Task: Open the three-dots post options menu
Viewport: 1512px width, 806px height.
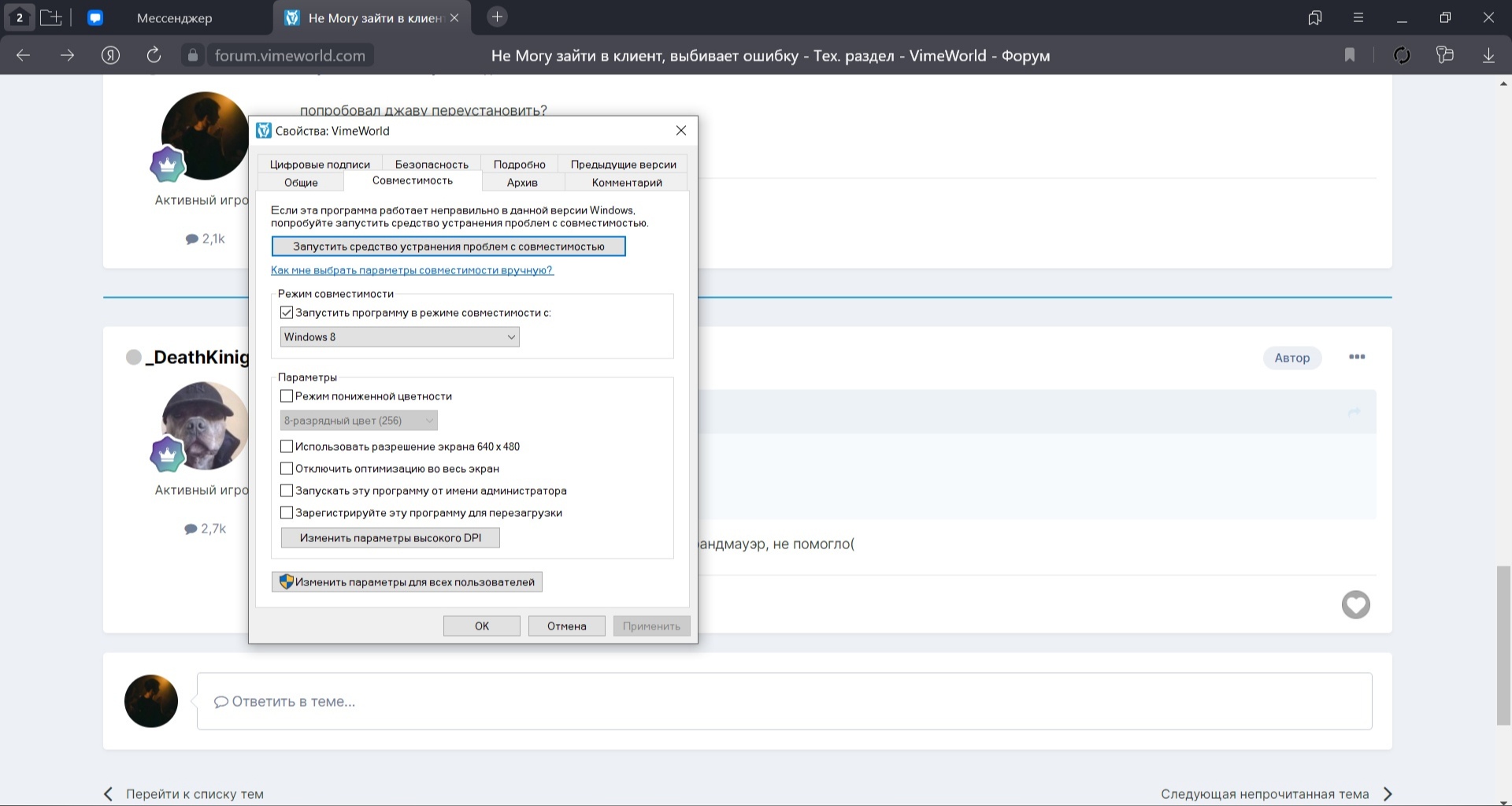Action: pyautogui.click(x=1356, y=357)
